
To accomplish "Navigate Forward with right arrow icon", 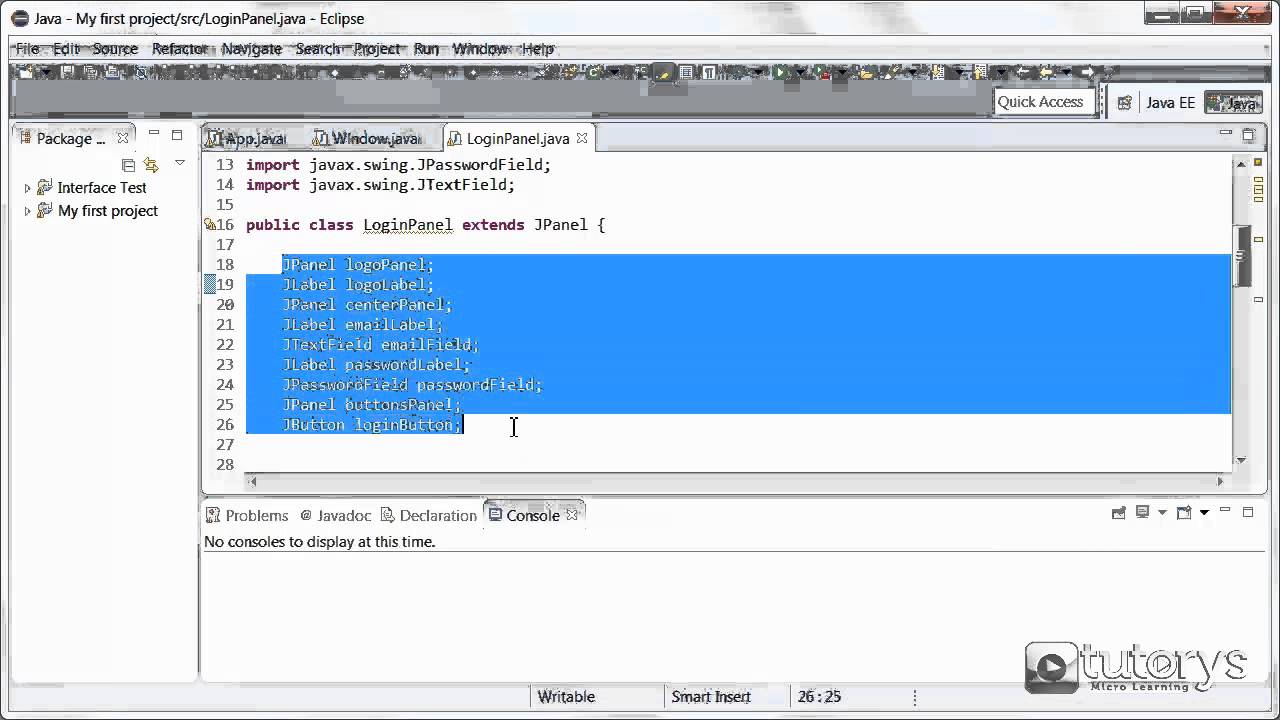I will point(1086,72).
